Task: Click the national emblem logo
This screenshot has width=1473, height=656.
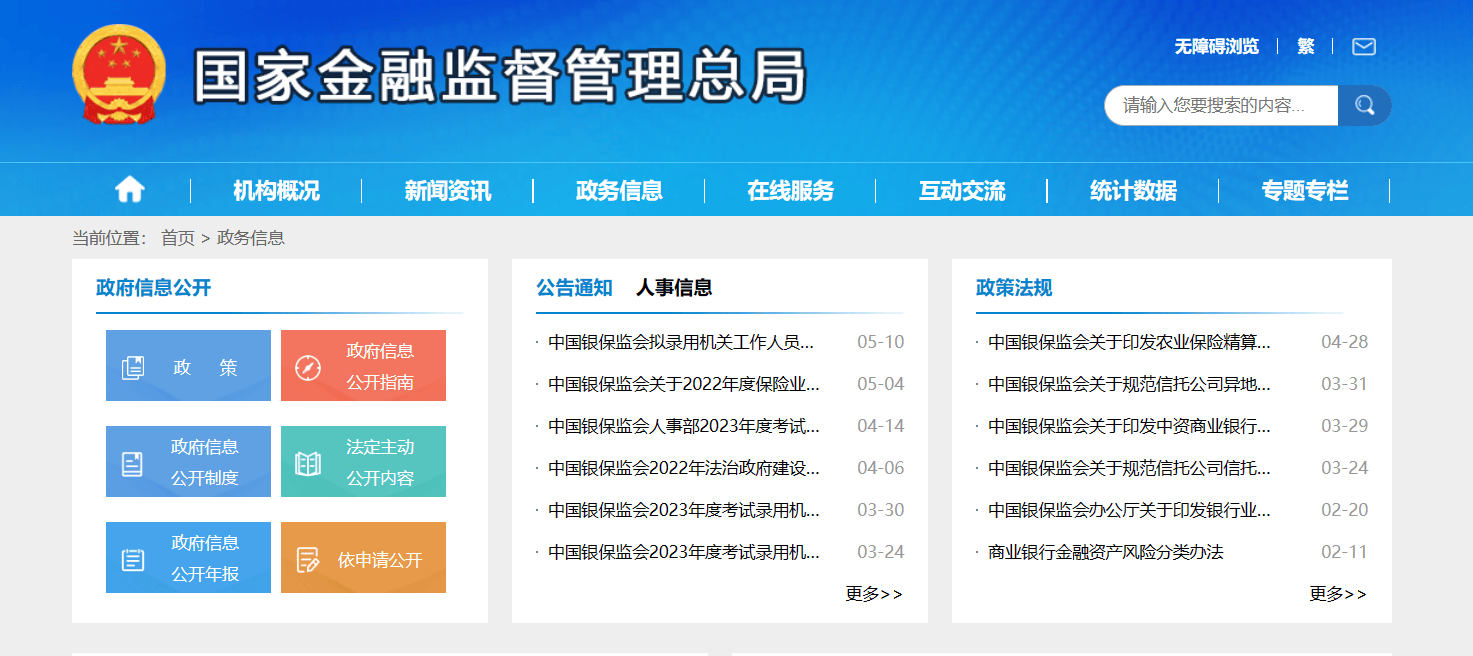Action: [120, 75]
